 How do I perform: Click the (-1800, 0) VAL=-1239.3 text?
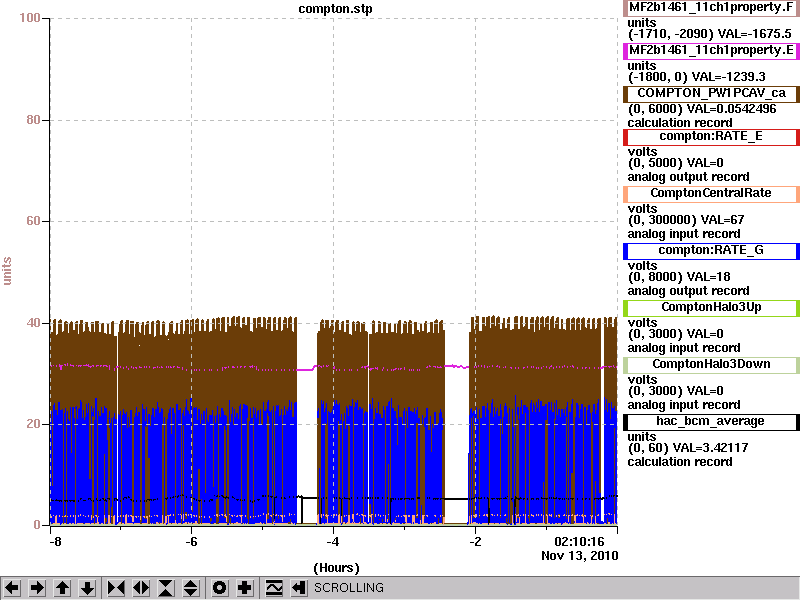point(696,77)
